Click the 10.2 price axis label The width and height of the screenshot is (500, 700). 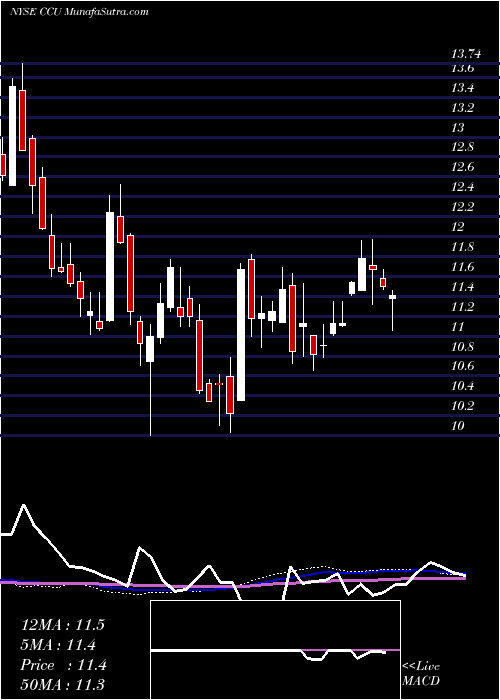[x=462, y=406]
